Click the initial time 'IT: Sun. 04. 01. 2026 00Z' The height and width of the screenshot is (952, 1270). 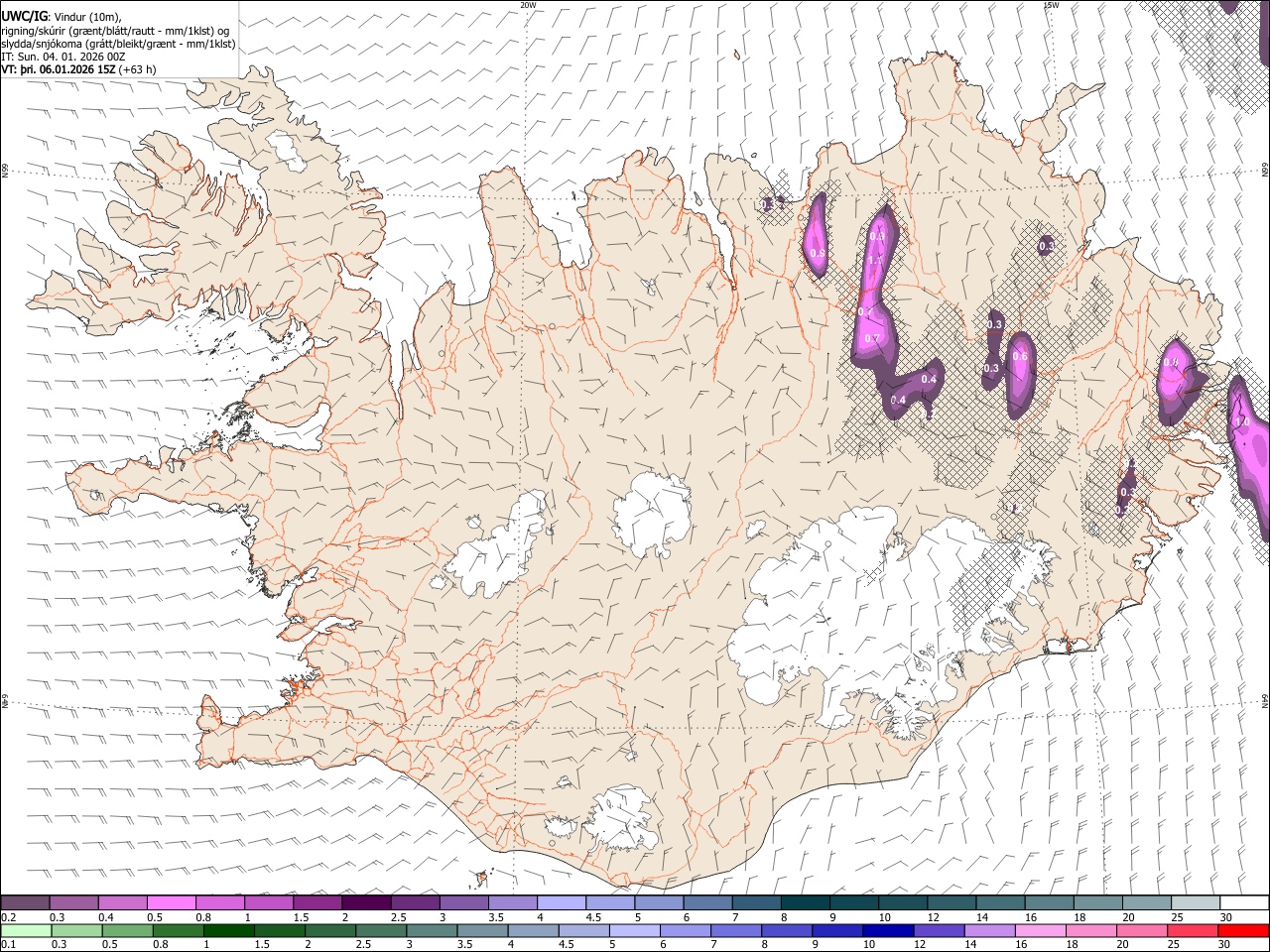(63, 57)
